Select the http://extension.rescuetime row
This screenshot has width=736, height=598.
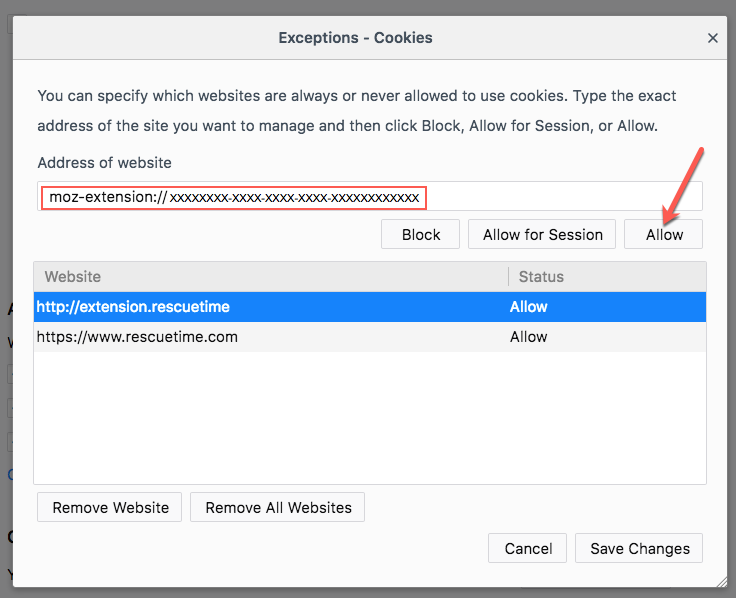click(270, 307)
